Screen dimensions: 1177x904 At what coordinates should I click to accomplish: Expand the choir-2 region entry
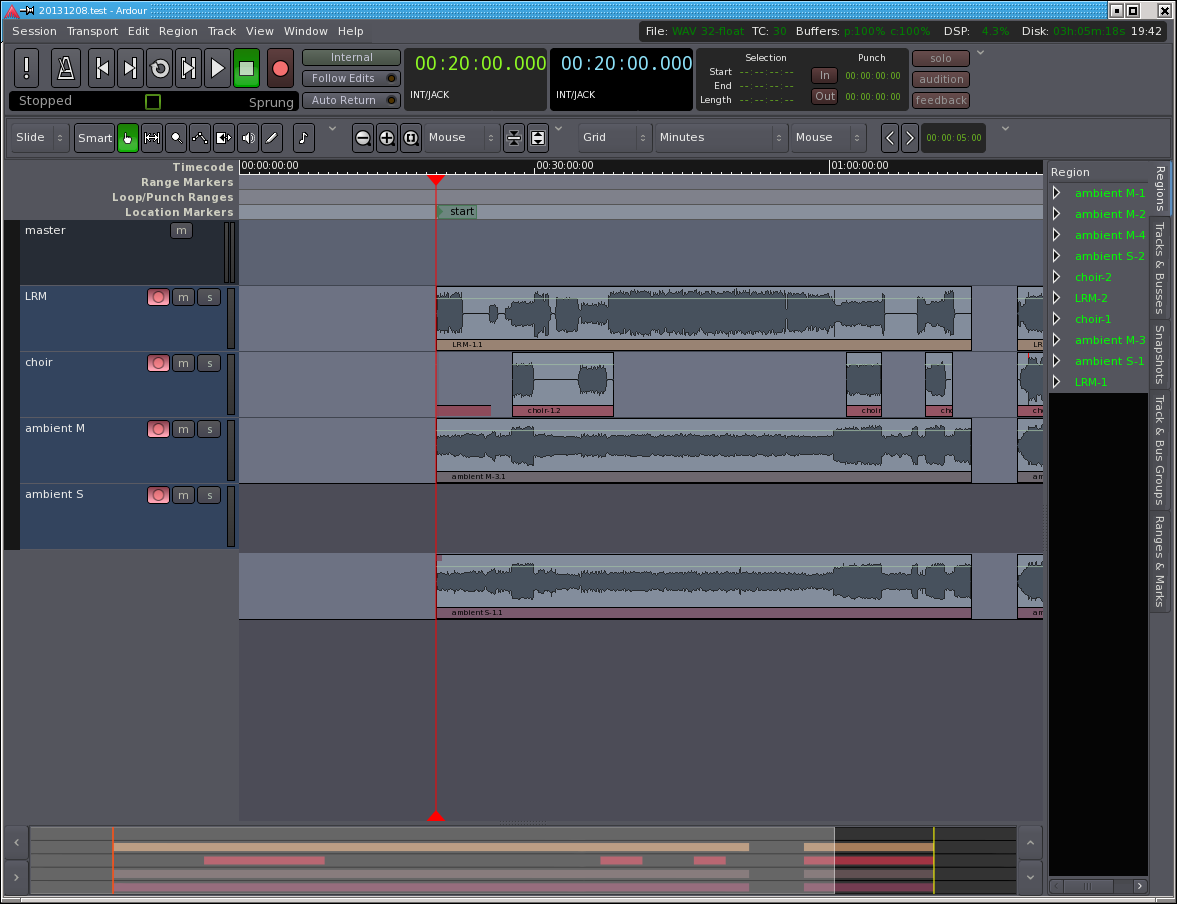[x=1056, y=277]
